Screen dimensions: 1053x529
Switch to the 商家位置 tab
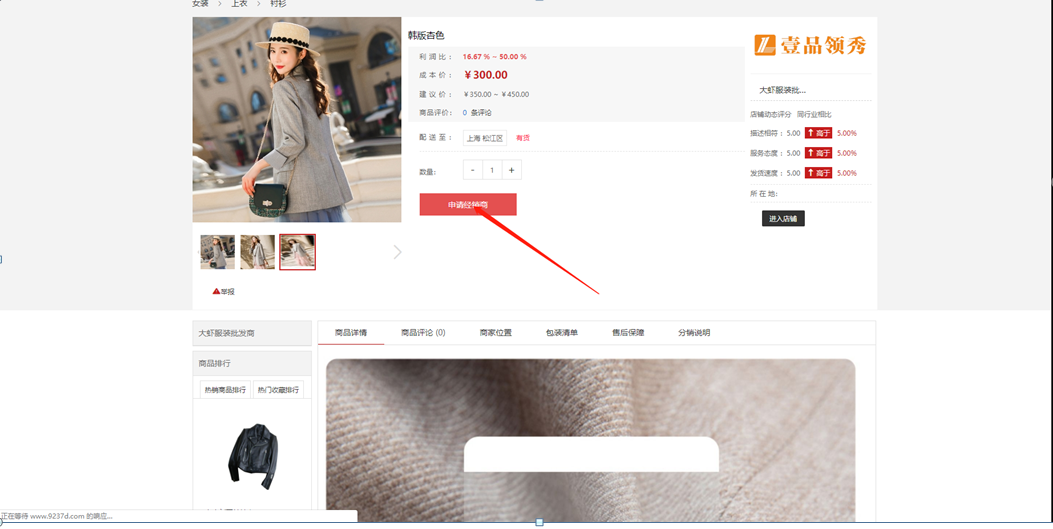pyautogui.click(x=496, y=333)
